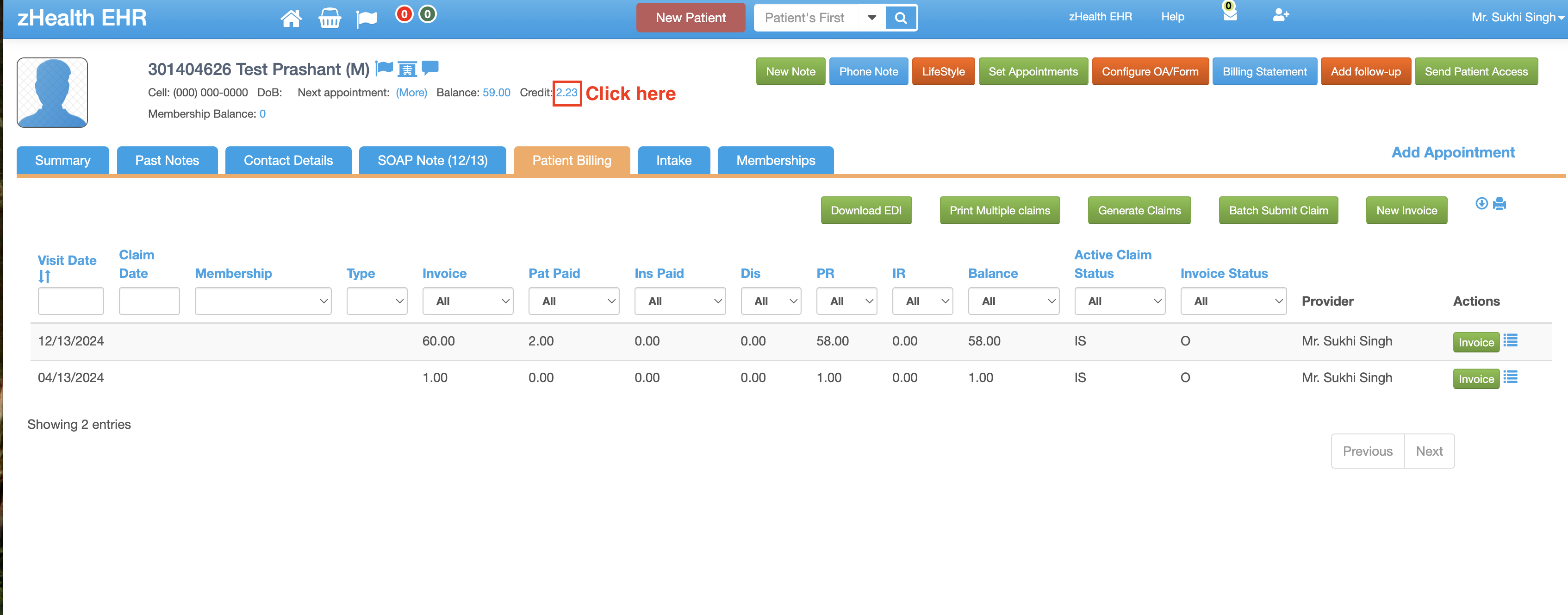Click the Phone Note button

[x=869, y=71]
